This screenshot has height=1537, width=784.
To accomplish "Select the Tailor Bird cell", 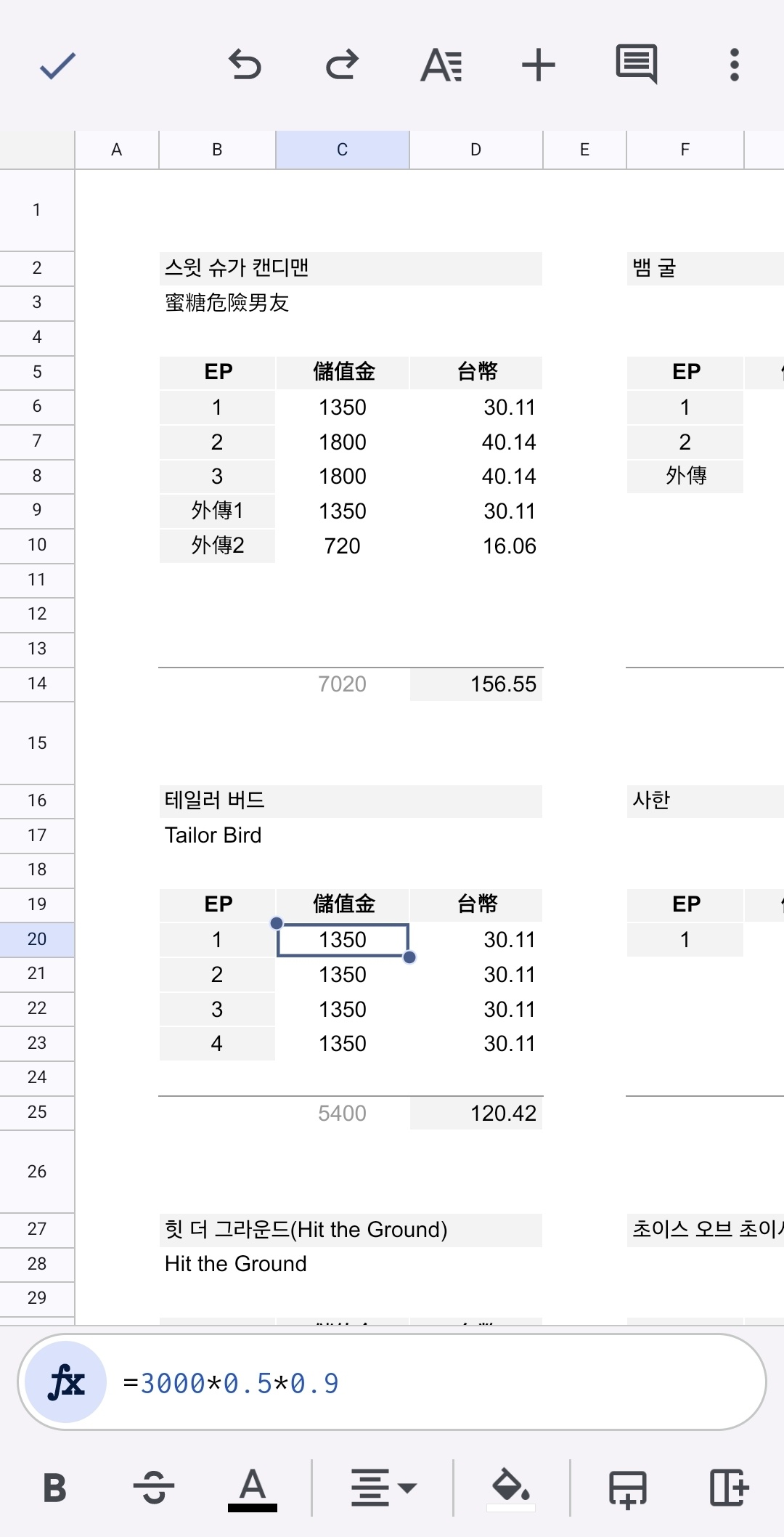I will (351, 835).
